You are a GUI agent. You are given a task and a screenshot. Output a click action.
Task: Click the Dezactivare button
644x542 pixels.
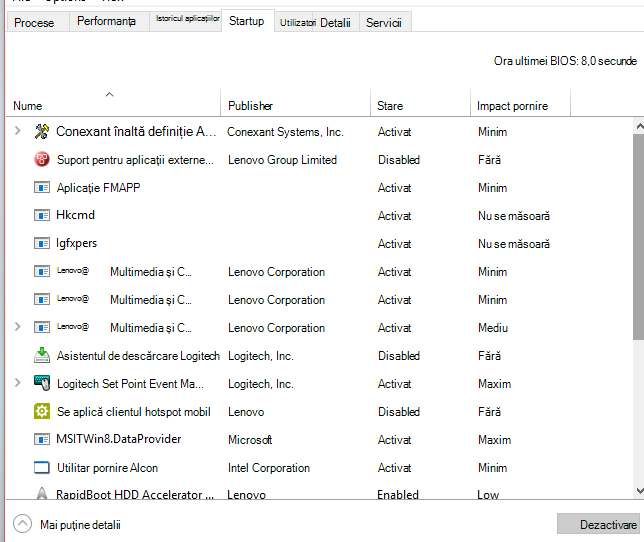tap(598, 524)
